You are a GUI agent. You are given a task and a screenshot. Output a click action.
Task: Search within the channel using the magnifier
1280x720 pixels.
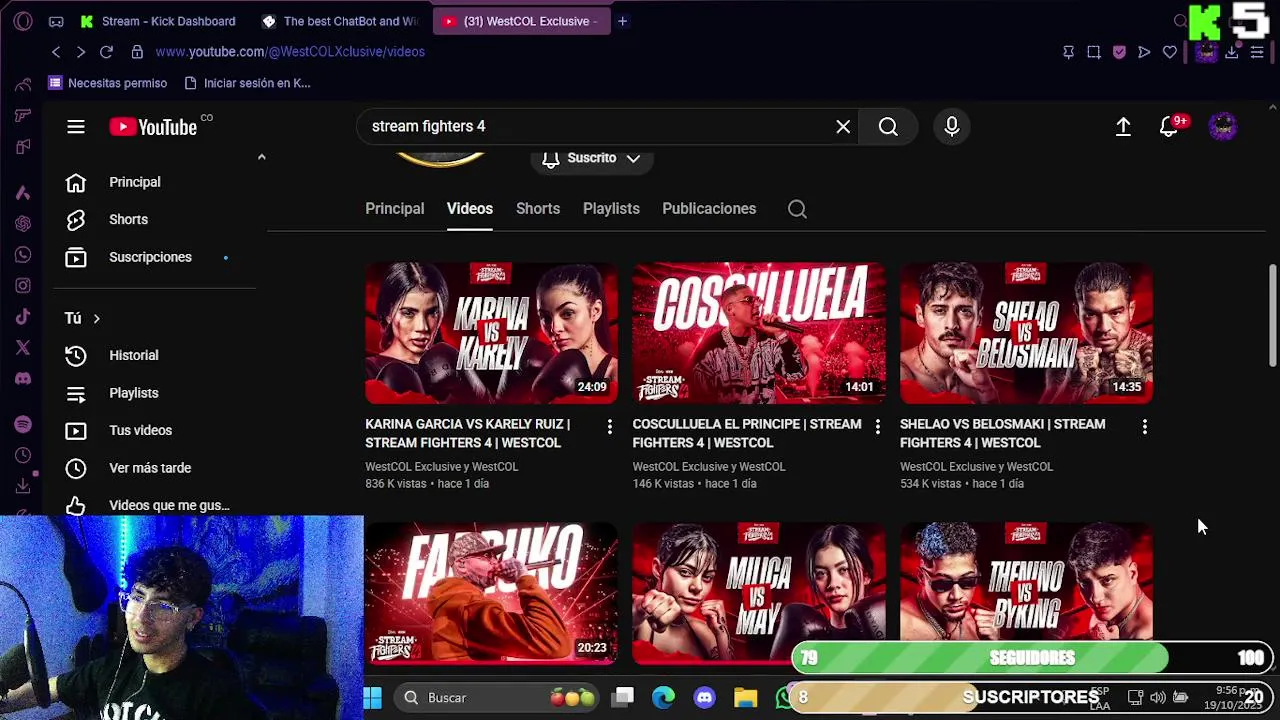pyautogui.click(x=797, y=209)
